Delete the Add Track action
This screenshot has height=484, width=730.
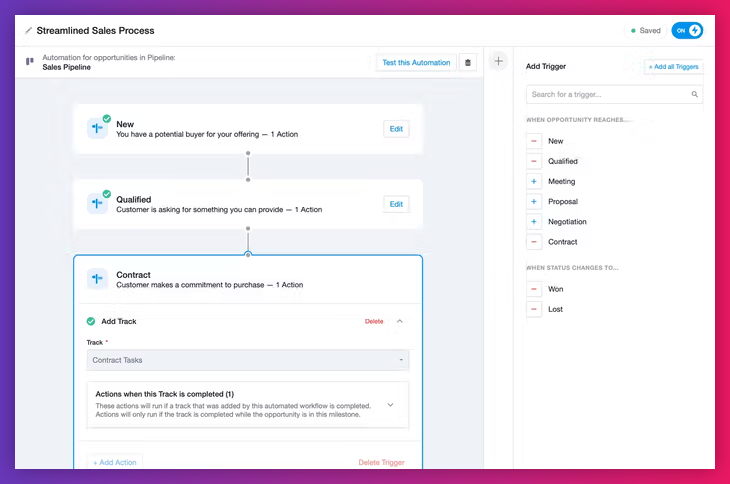tap(374, 321)
